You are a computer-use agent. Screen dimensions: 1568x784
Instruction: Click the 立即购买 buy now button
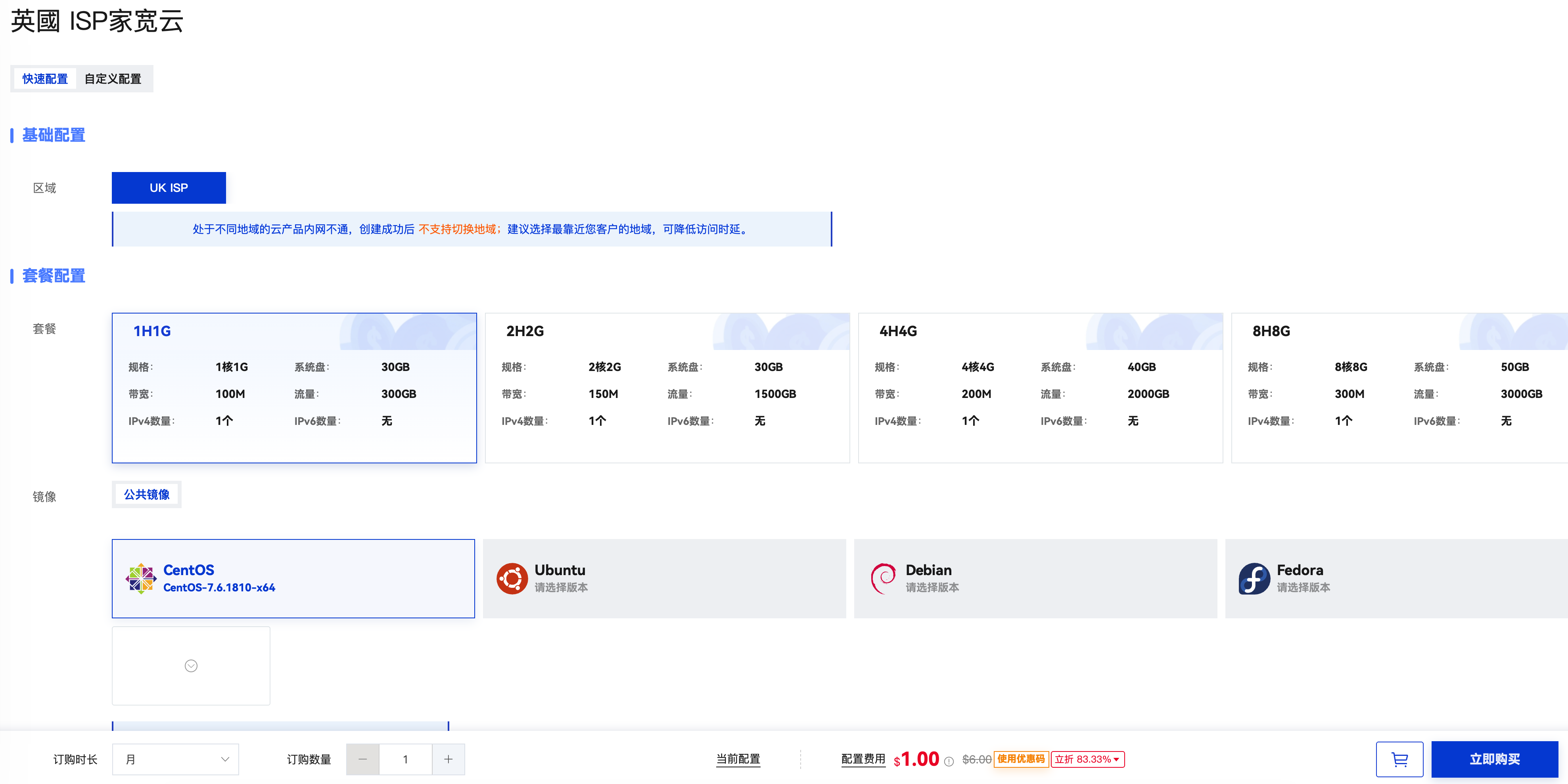click(x=1494, y=759)
